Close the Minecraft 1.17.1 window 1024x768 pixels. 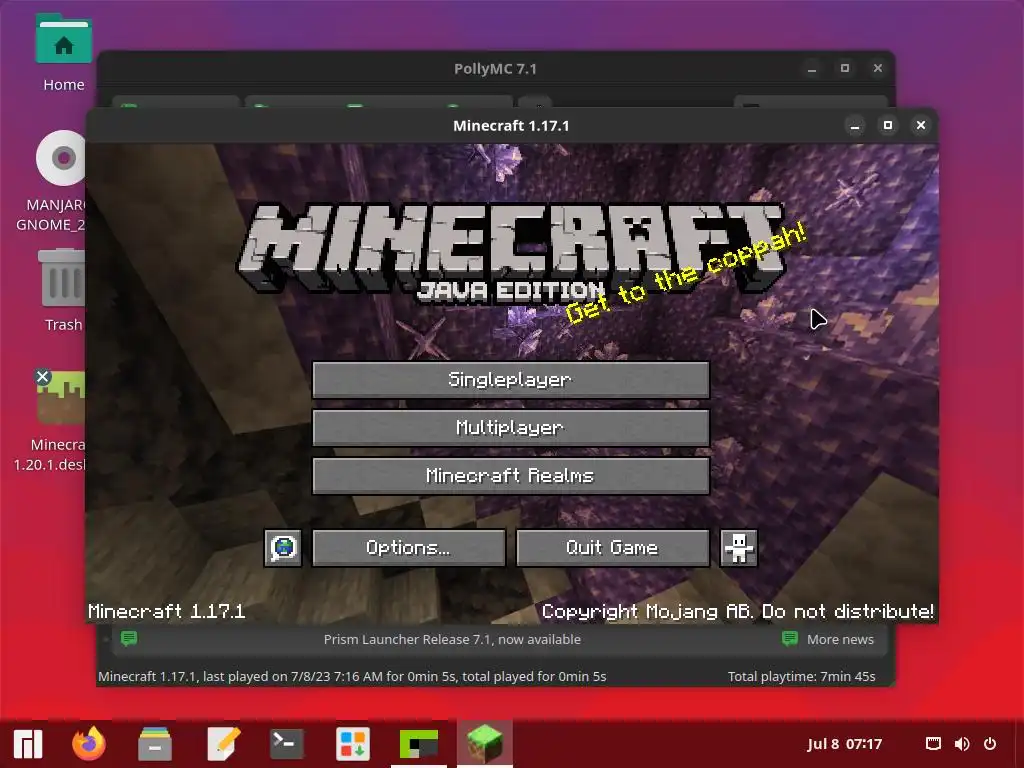point(921,125)
